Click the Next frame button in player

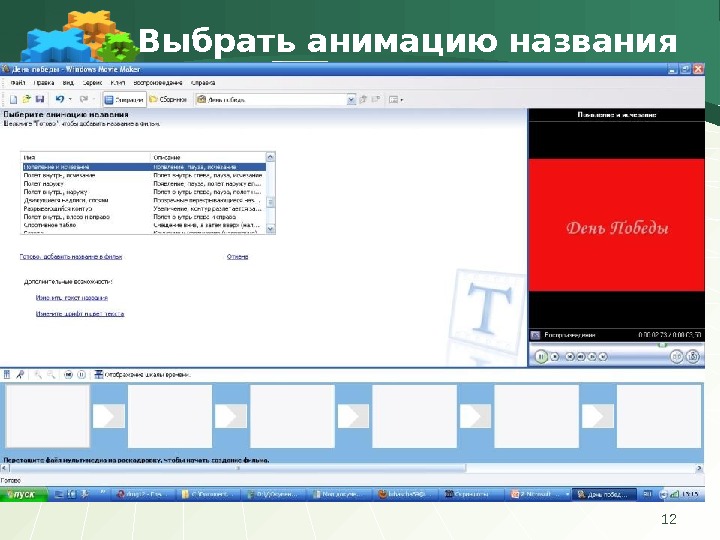tap(592, 356)
